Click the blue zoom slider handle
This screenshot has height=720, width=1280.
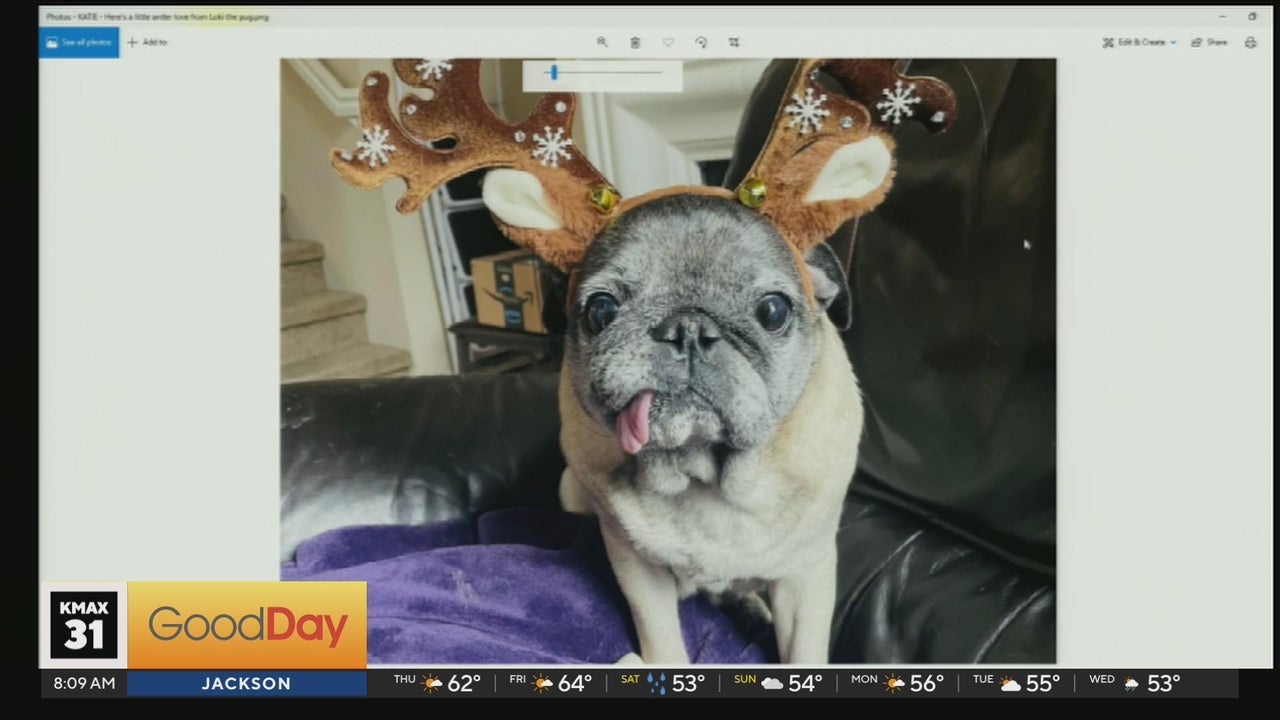pyautogui.click(x=553, y=72)
